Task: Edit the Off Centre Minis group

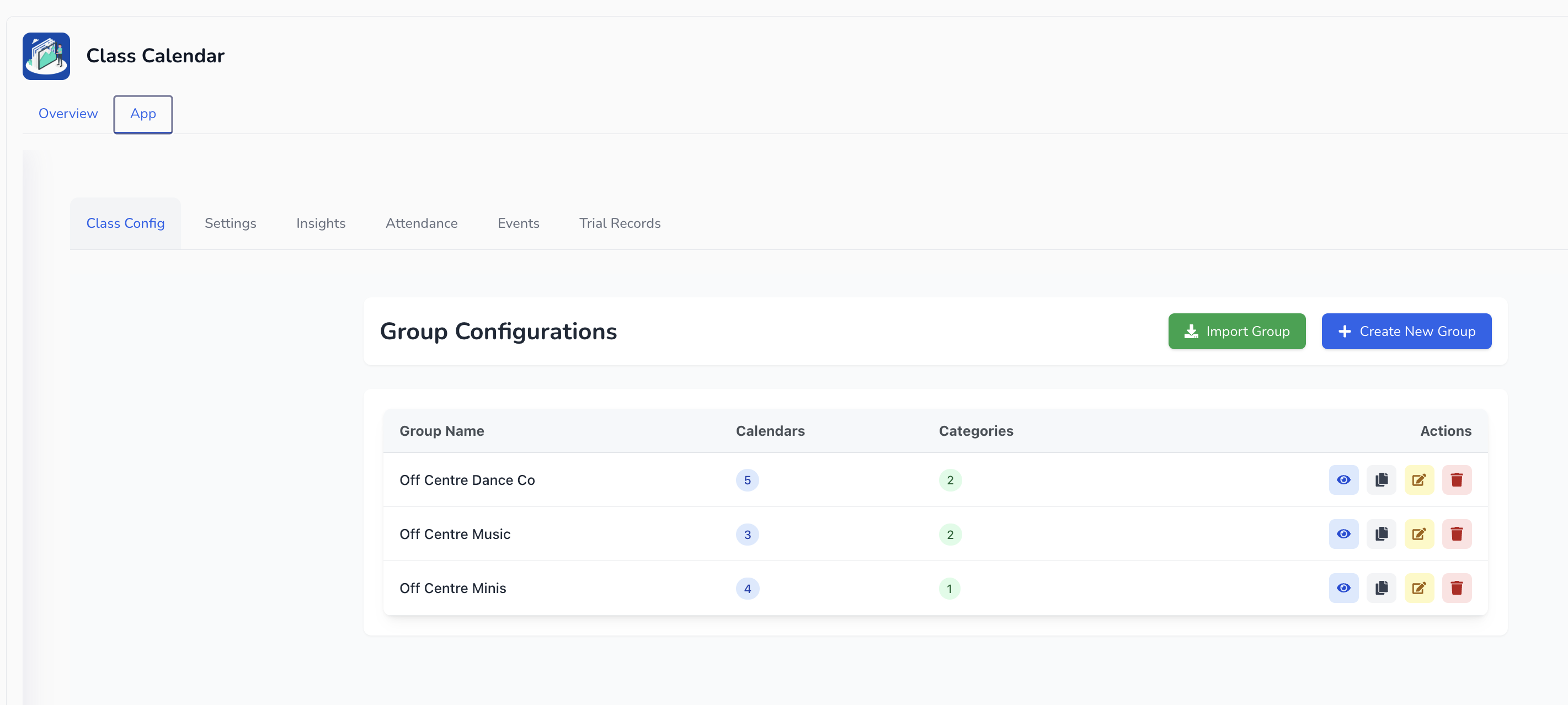Action: (x=1419, y=588)
